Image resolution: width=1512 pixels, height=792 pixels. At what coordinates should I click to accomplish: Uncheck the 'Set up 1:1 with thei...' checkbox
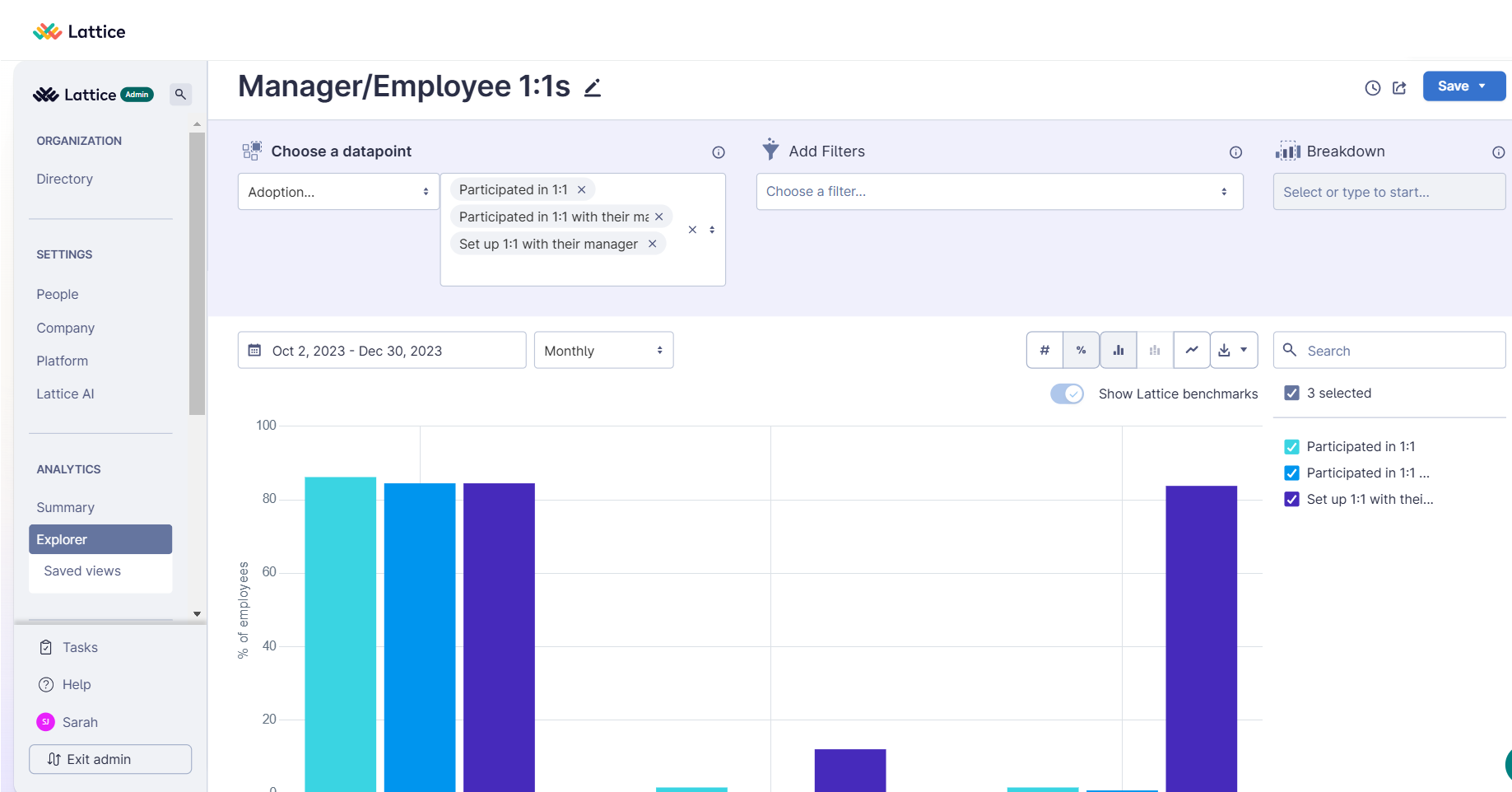tap(1291, 499)
